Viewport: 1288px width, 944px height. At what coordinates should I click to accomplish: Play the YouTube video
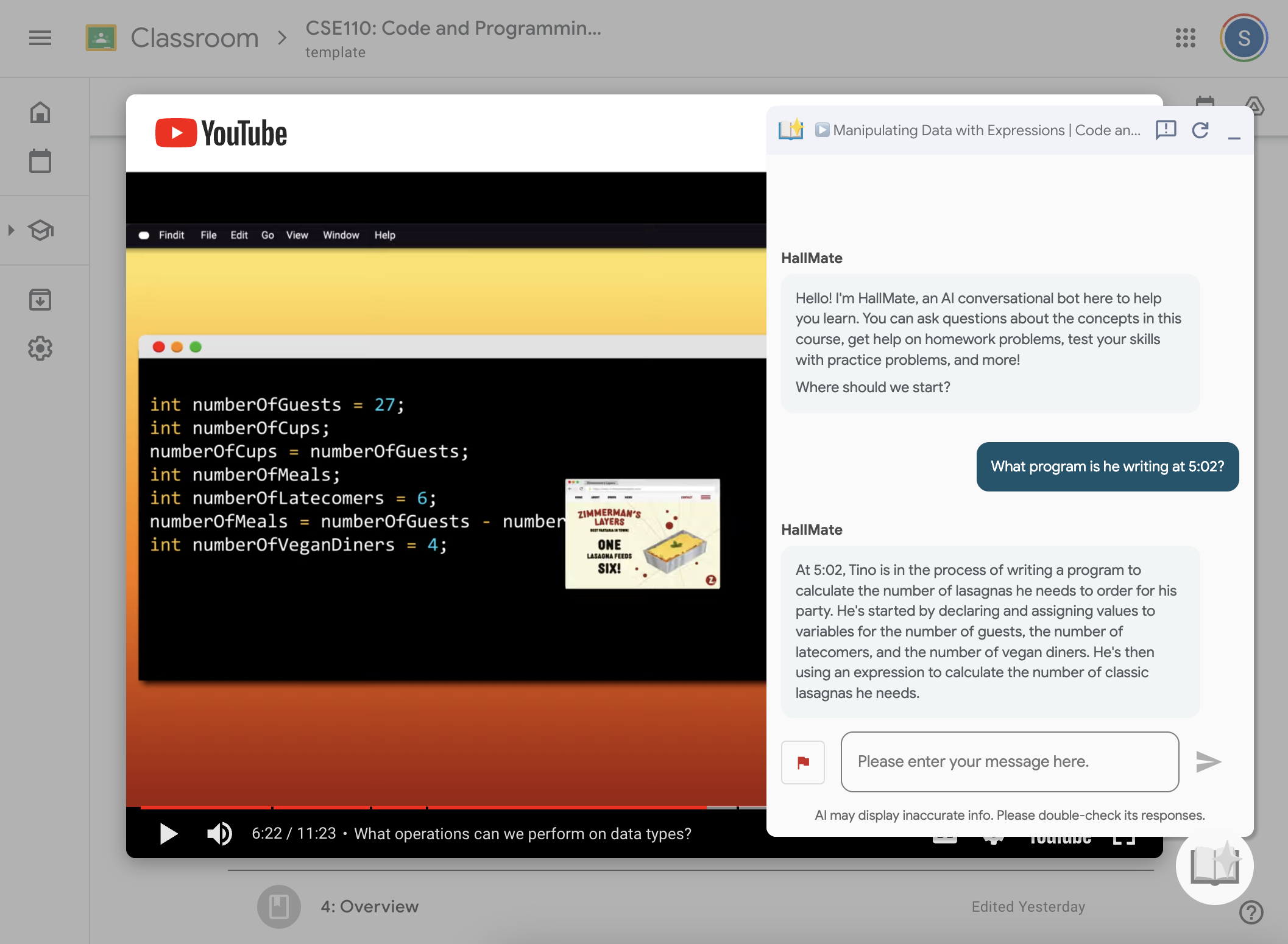[x=168, y=833]
